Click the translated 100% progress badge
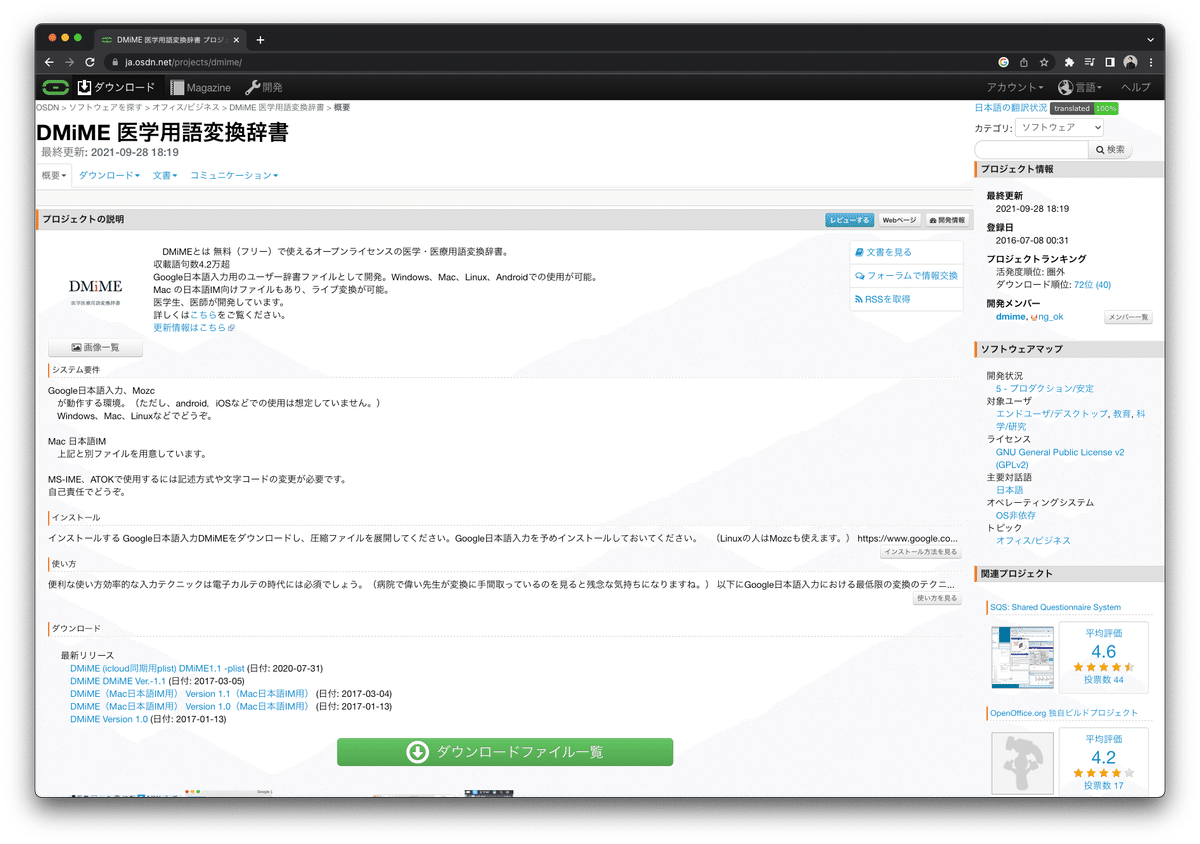This screenshot has width=1200, height=844. pos(1085,108)
